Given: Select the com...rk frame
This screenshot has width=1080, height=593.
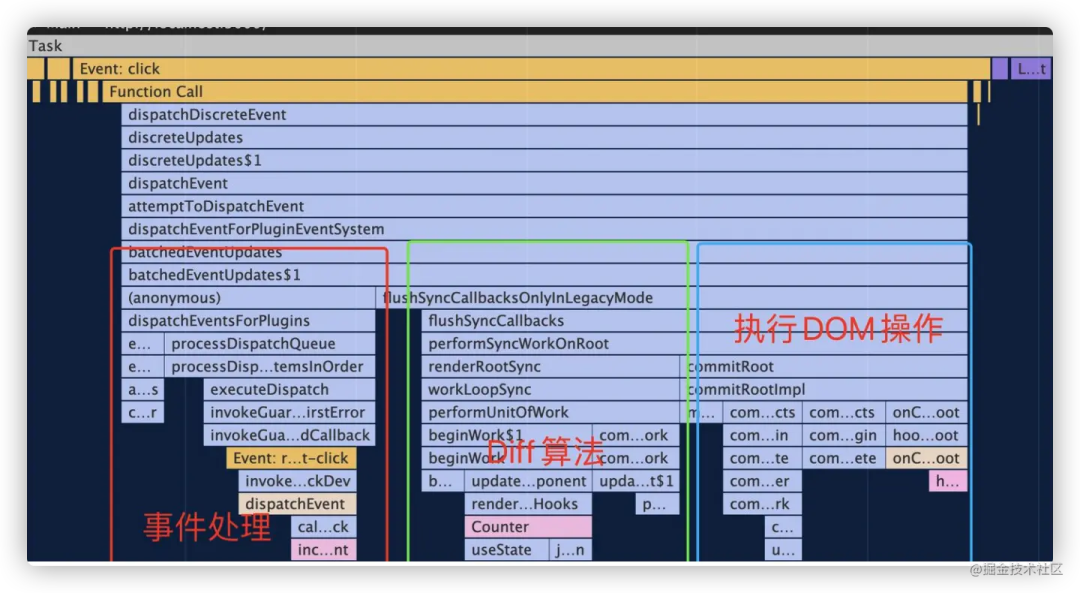Looking at the screenshot, I should point(762,503).
